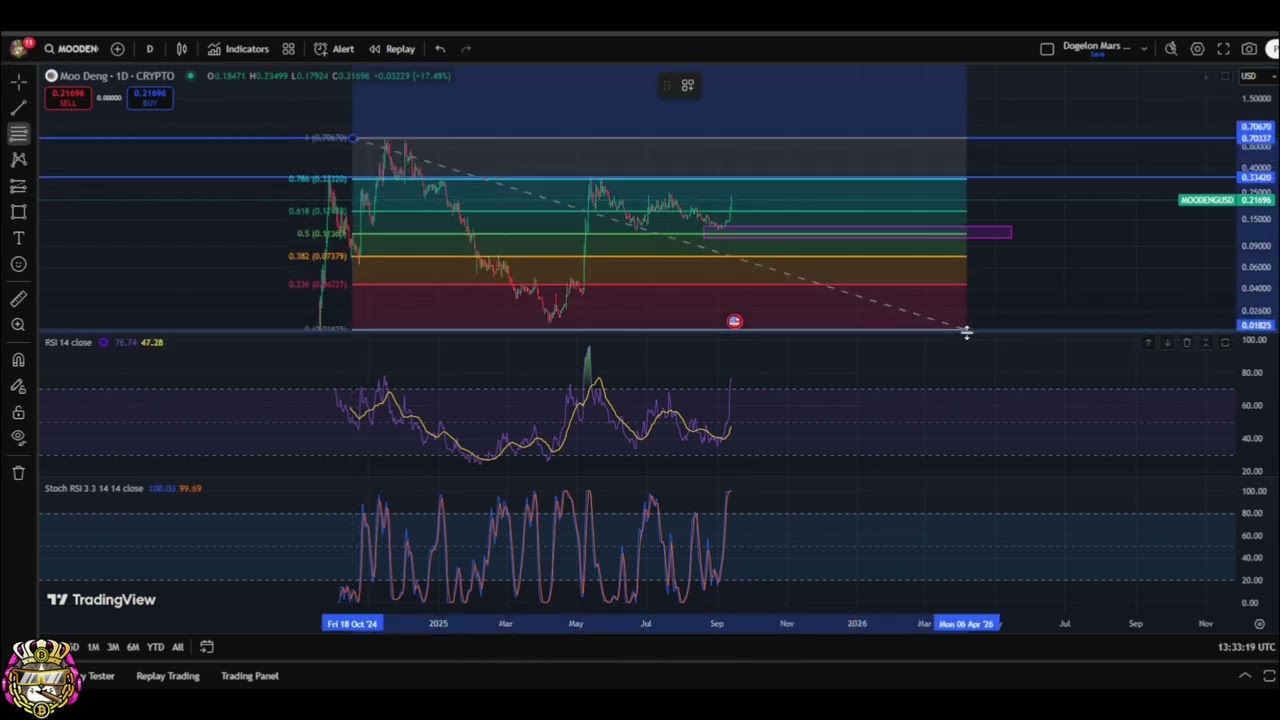Click the 13:33:19 UTC timezone clock
This screenshot has width=1280, height=720.
tap(1247, 647)
